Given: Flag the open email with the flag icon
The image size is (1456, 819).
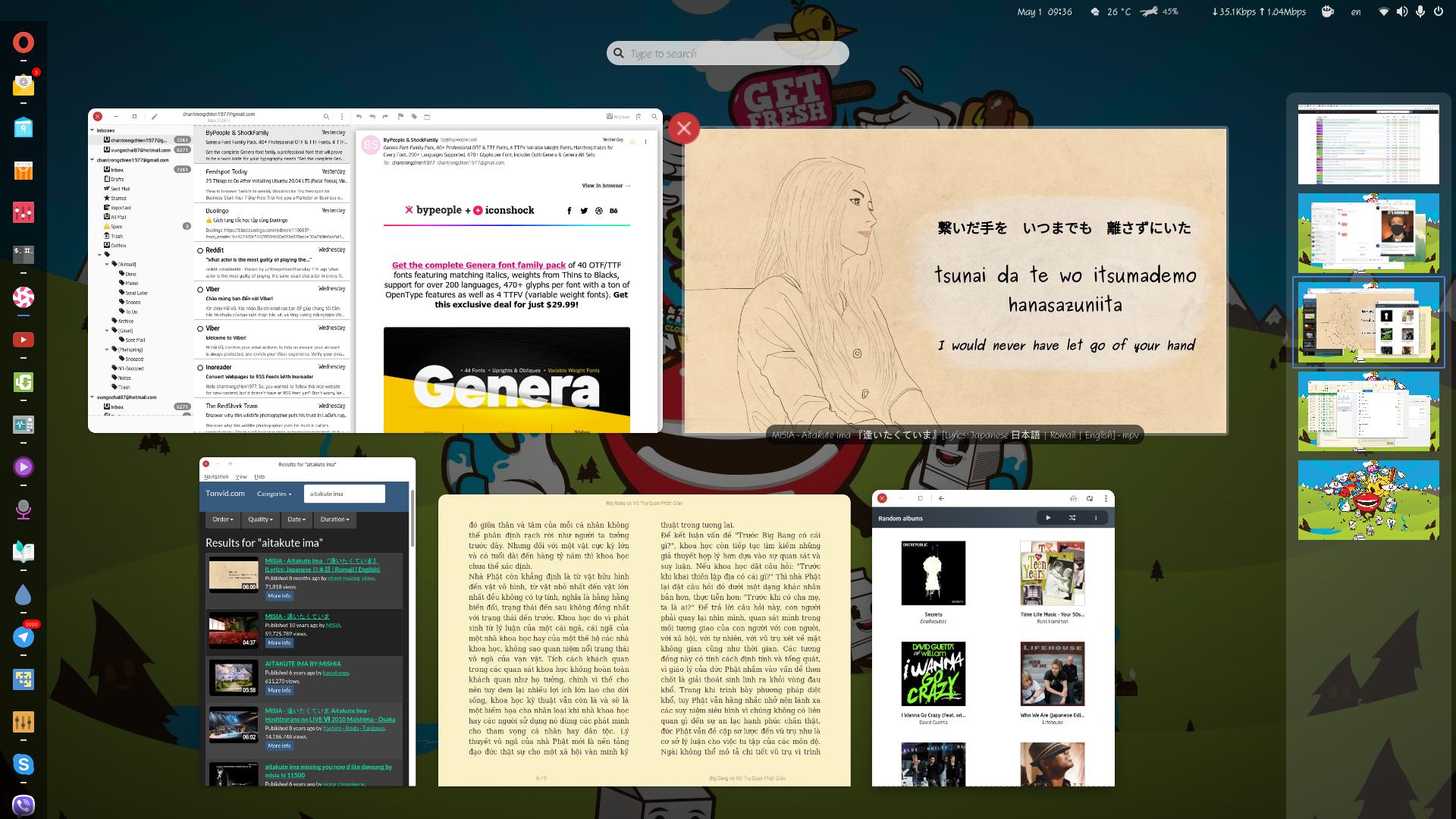Looking at the screenshot, I should [x=400, y=117].
